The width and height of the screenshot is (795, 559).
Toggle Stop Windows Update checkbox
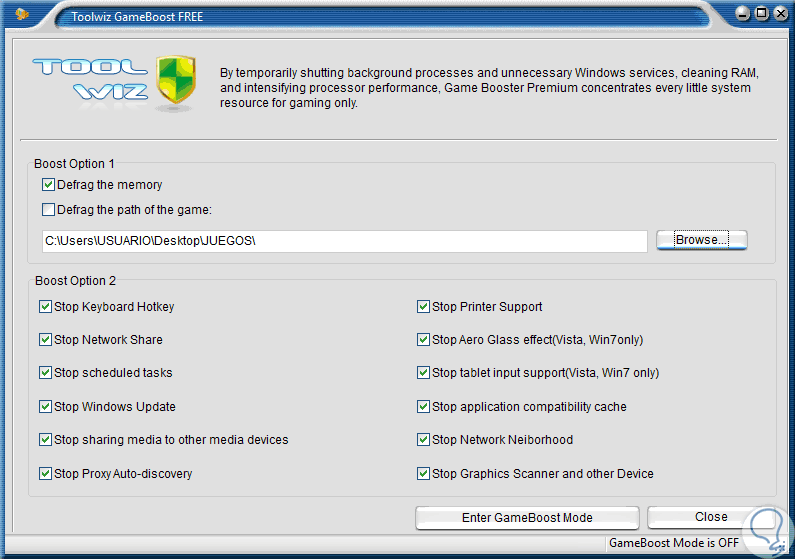click(x=45, y=406)
